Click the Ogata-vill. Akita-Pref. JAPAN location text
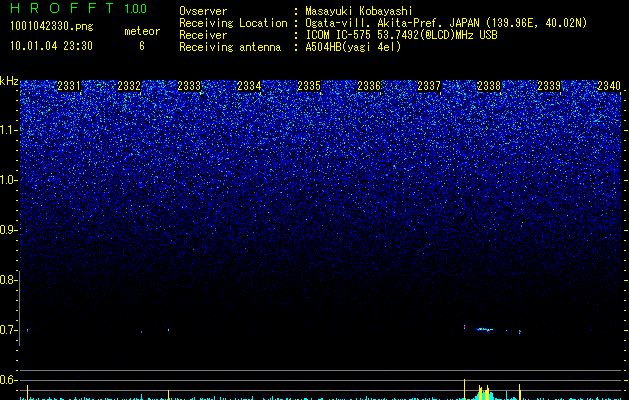The image size is (629, 400). (446, 23)
